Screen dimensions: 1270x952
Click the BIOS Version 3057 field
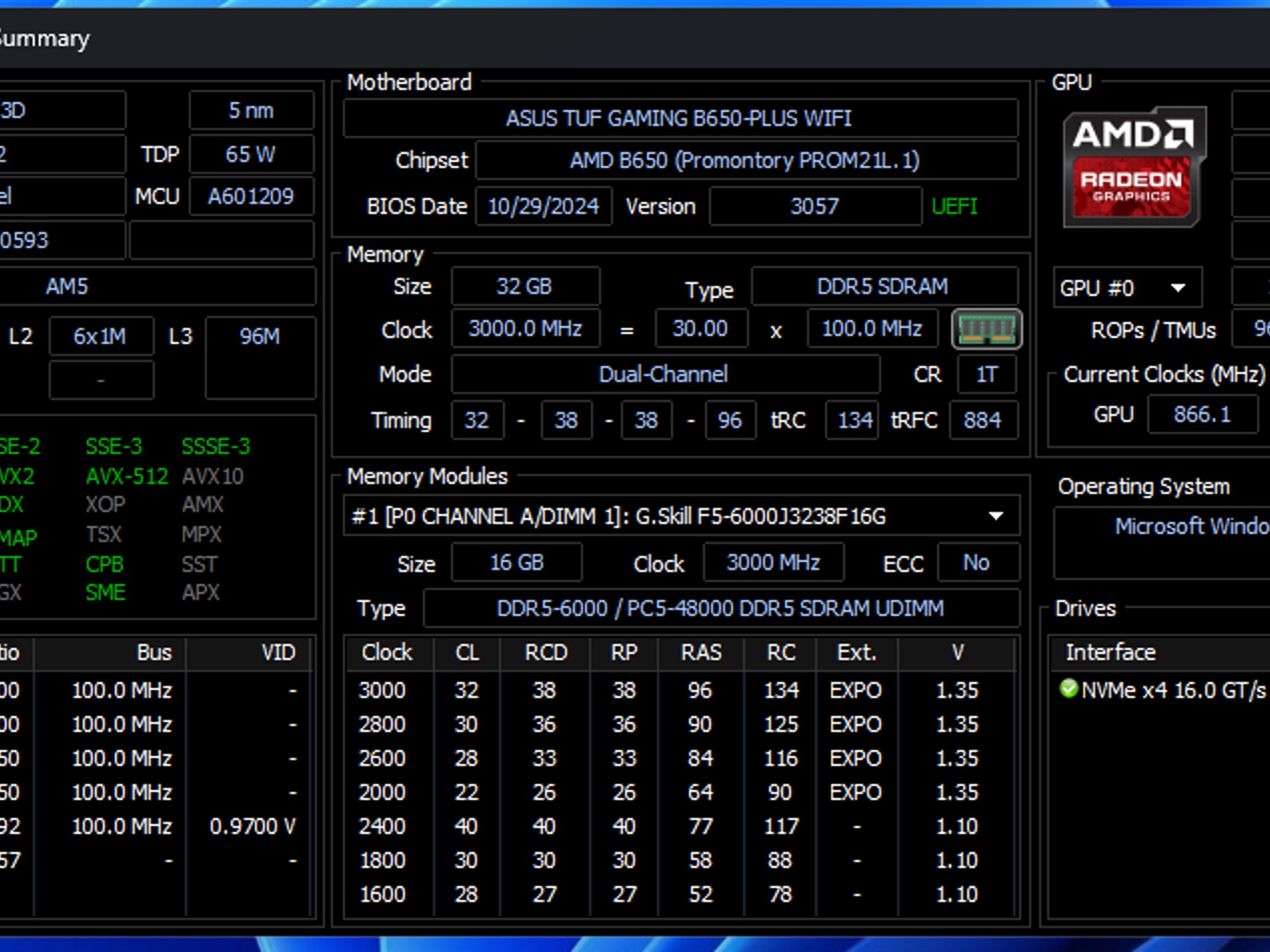click(815, 206)
